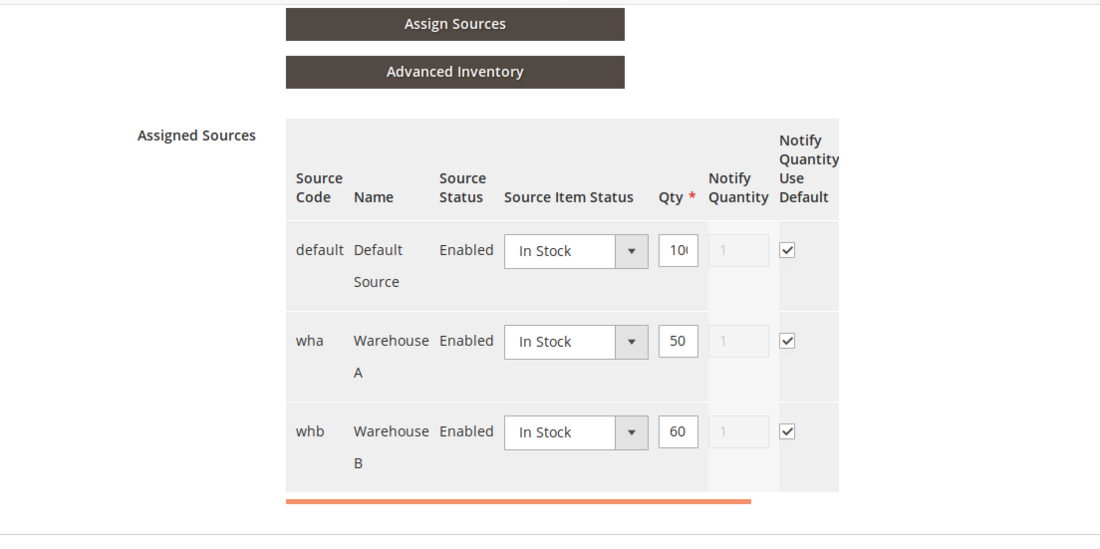Open Warehouse B Source Item Status dropdown

(x=575, y=433)
